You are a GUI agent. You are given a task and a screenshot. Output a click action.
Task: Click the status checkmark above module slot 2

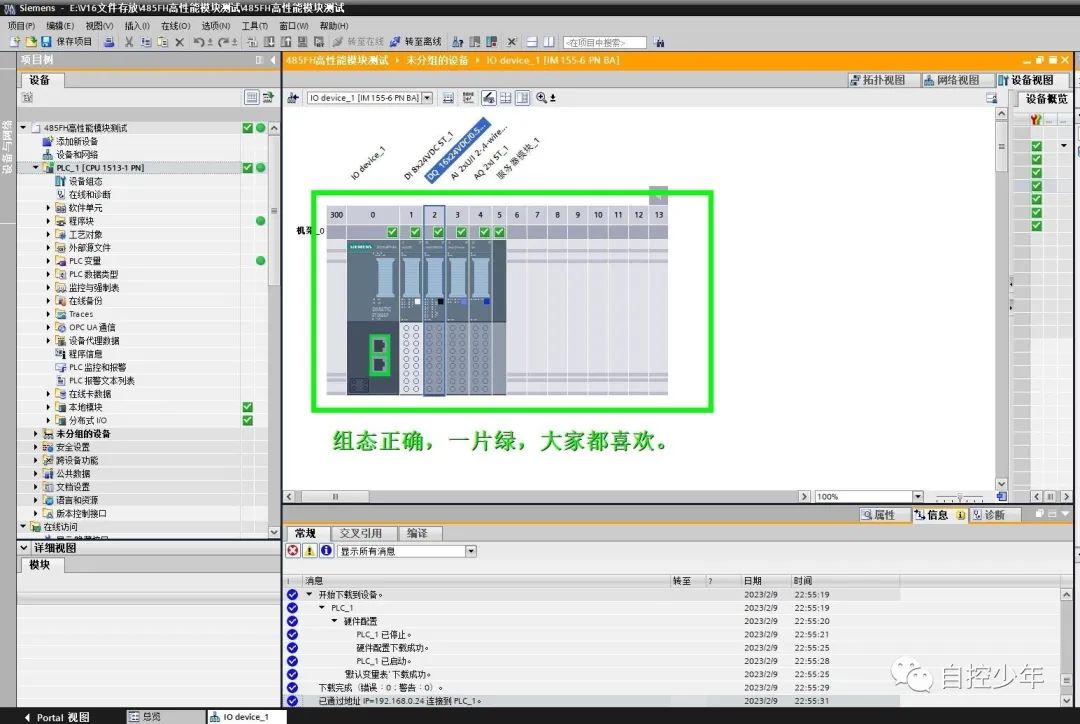tap(437, 230)
